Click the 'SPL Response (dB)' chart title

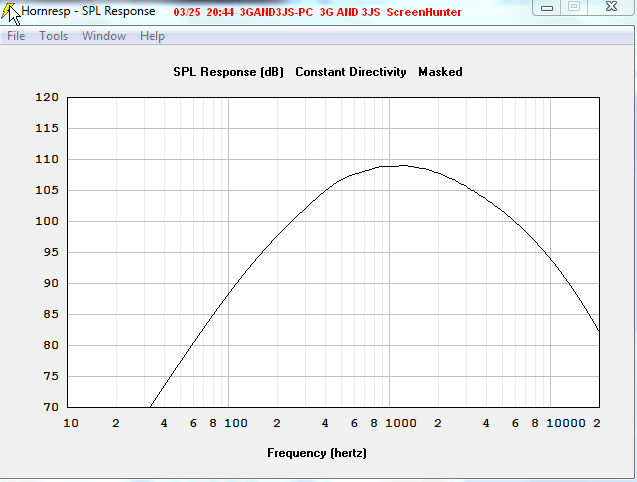228,72
